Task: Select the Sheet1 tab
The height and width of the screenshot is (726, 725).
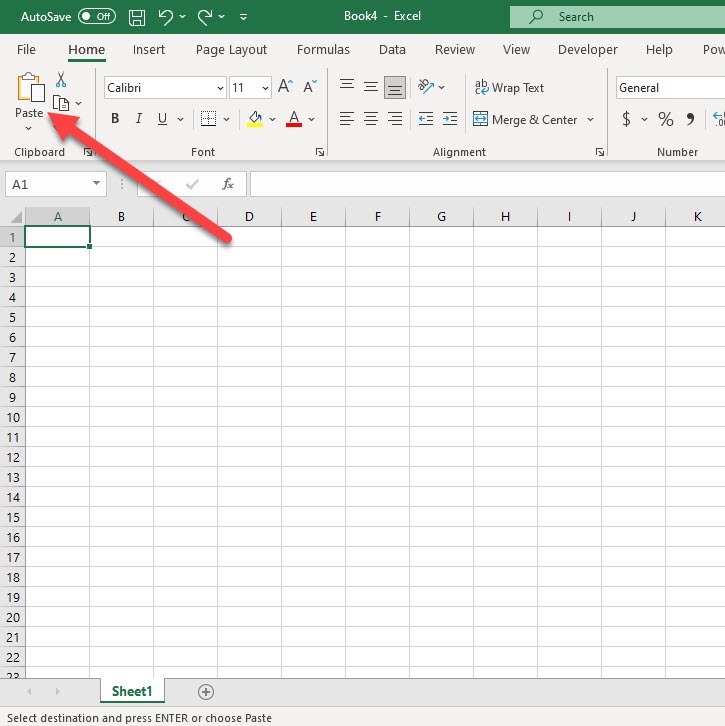Action: 132,691
